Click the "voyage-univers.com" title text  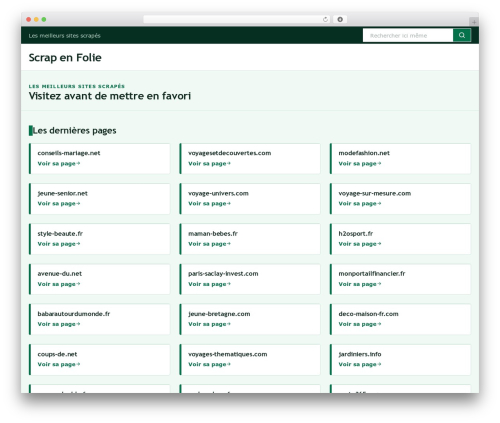coord(218,193)
